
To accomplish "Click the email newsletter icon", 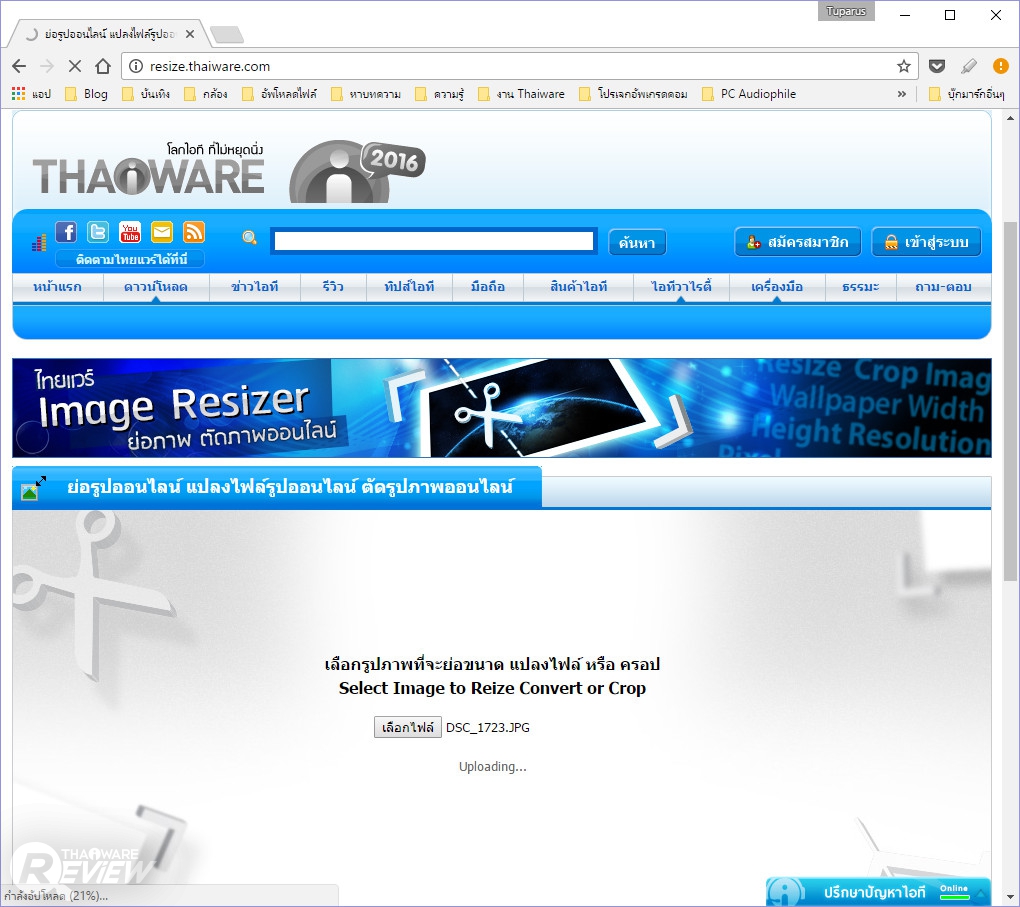I will [x=162, y=232].
